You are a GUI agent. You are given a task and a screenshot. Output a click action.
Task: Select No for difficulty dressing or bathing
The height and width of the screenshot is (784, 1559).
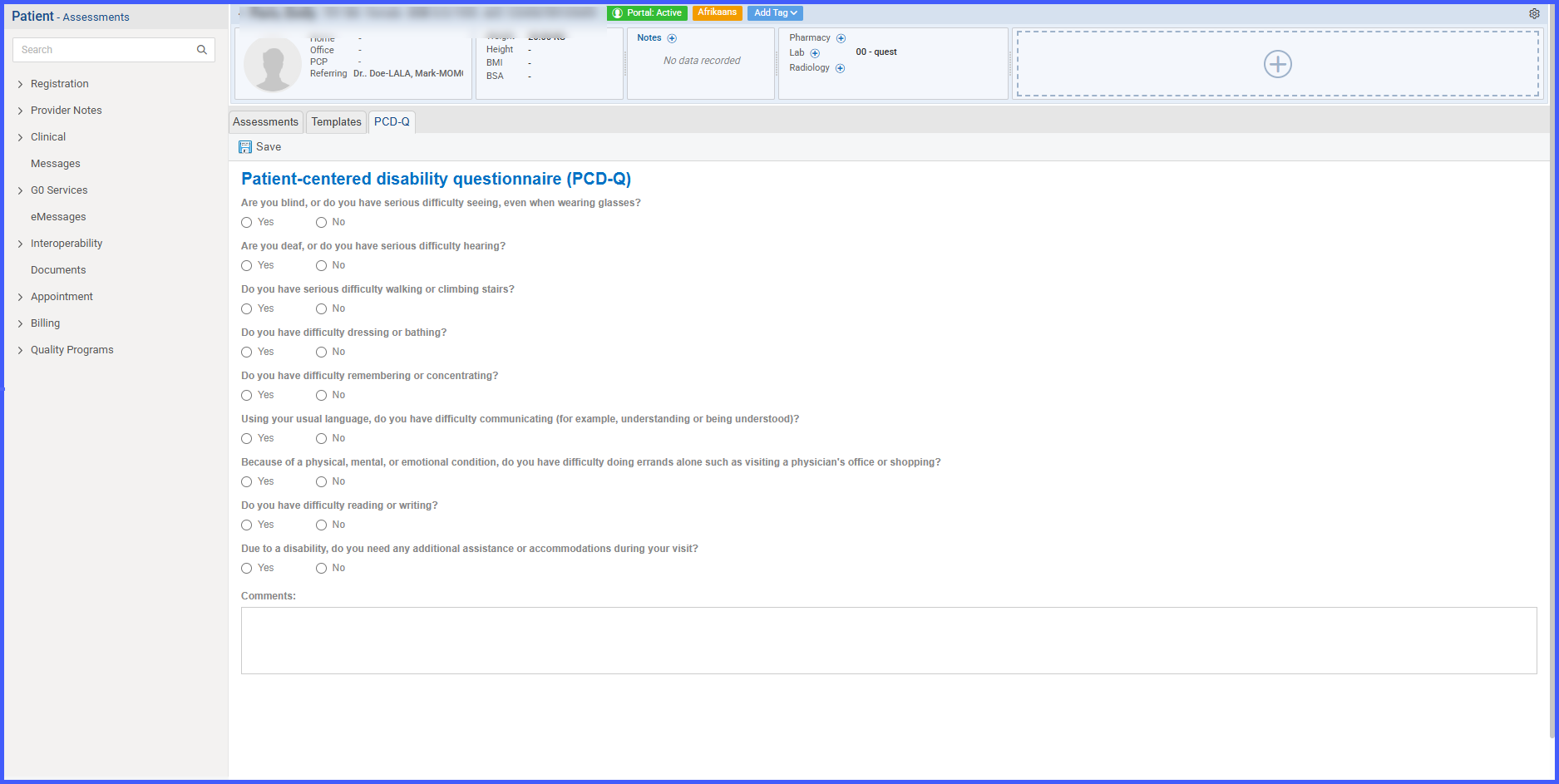321,353
